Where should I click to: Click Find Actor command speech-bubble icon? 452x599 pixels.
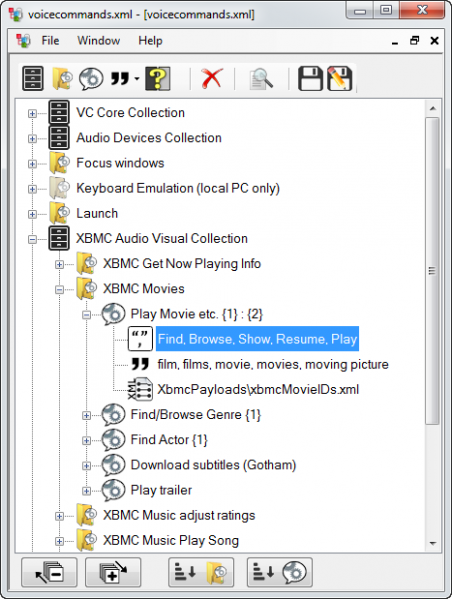click(113, 440)
